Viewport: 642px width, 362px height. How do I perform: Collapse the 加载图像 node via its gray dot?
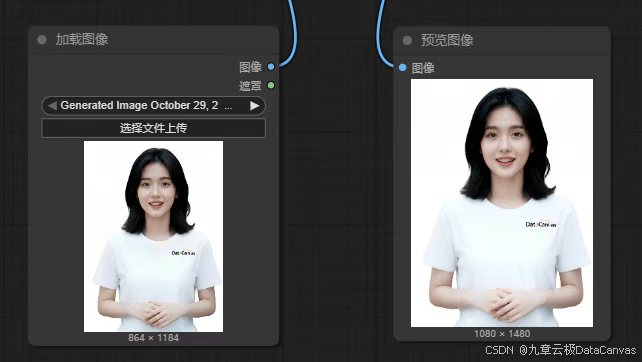[x=42, y=40]
